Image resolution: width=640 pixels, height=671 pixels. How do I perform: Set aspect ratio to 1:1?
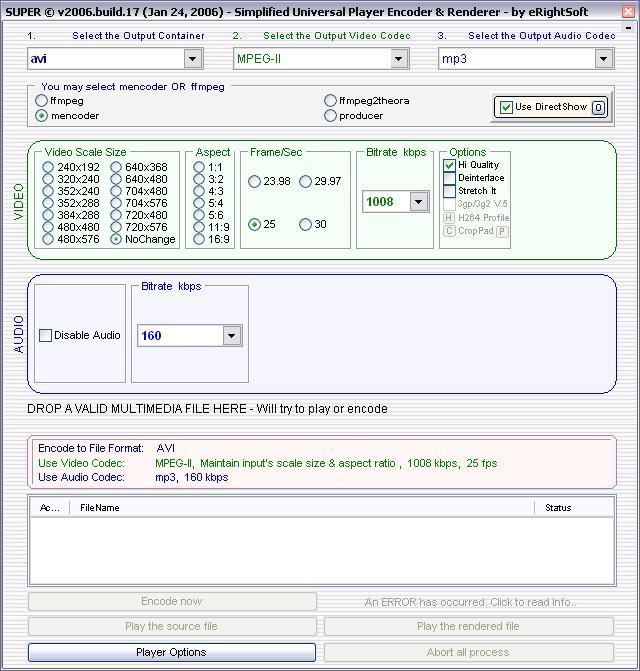tap(199, 167)
